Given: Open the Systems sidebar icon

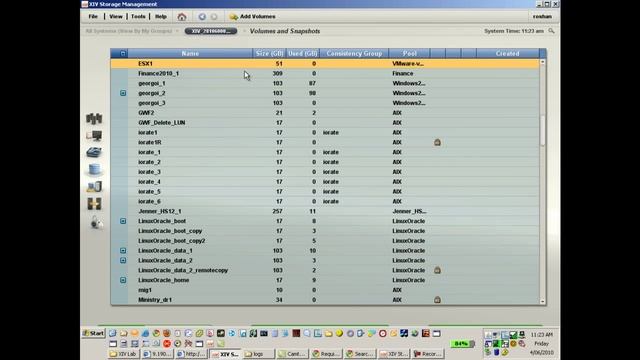Looking at the screenshot, I should 94,118.
